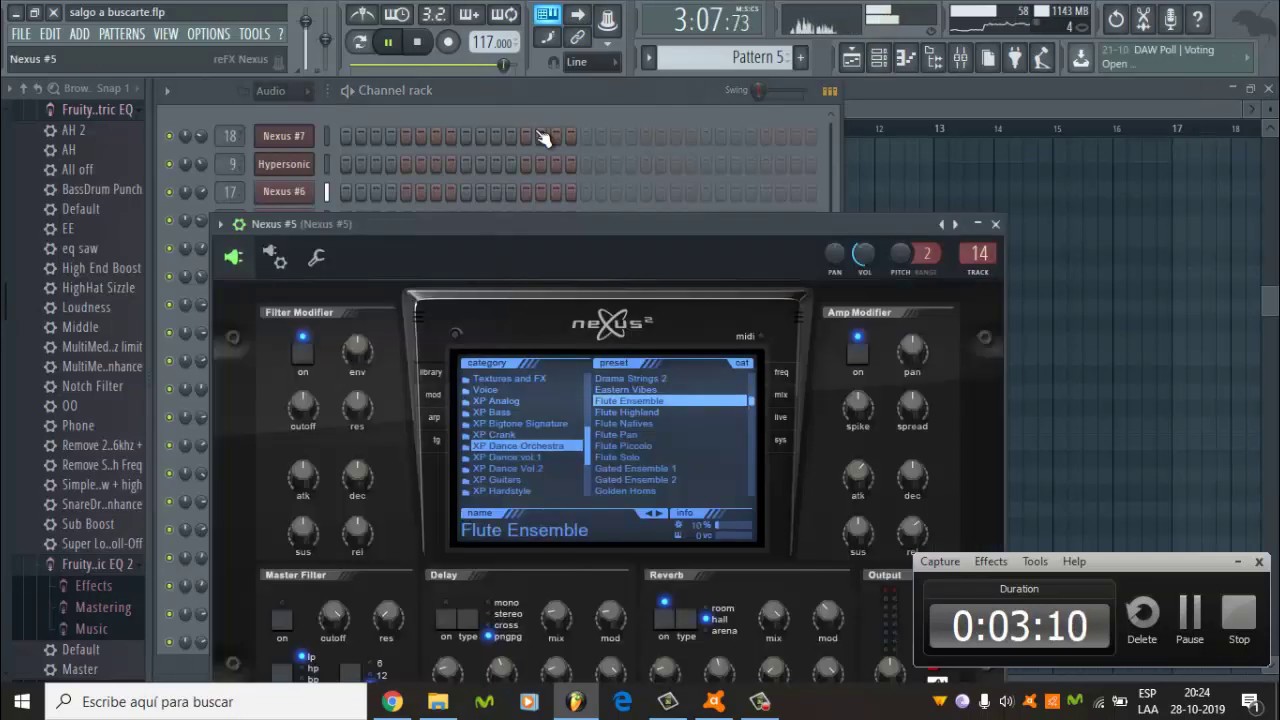Toggle pattern/song mode button
The image size is (1280, 720).
tap(360, 42)
